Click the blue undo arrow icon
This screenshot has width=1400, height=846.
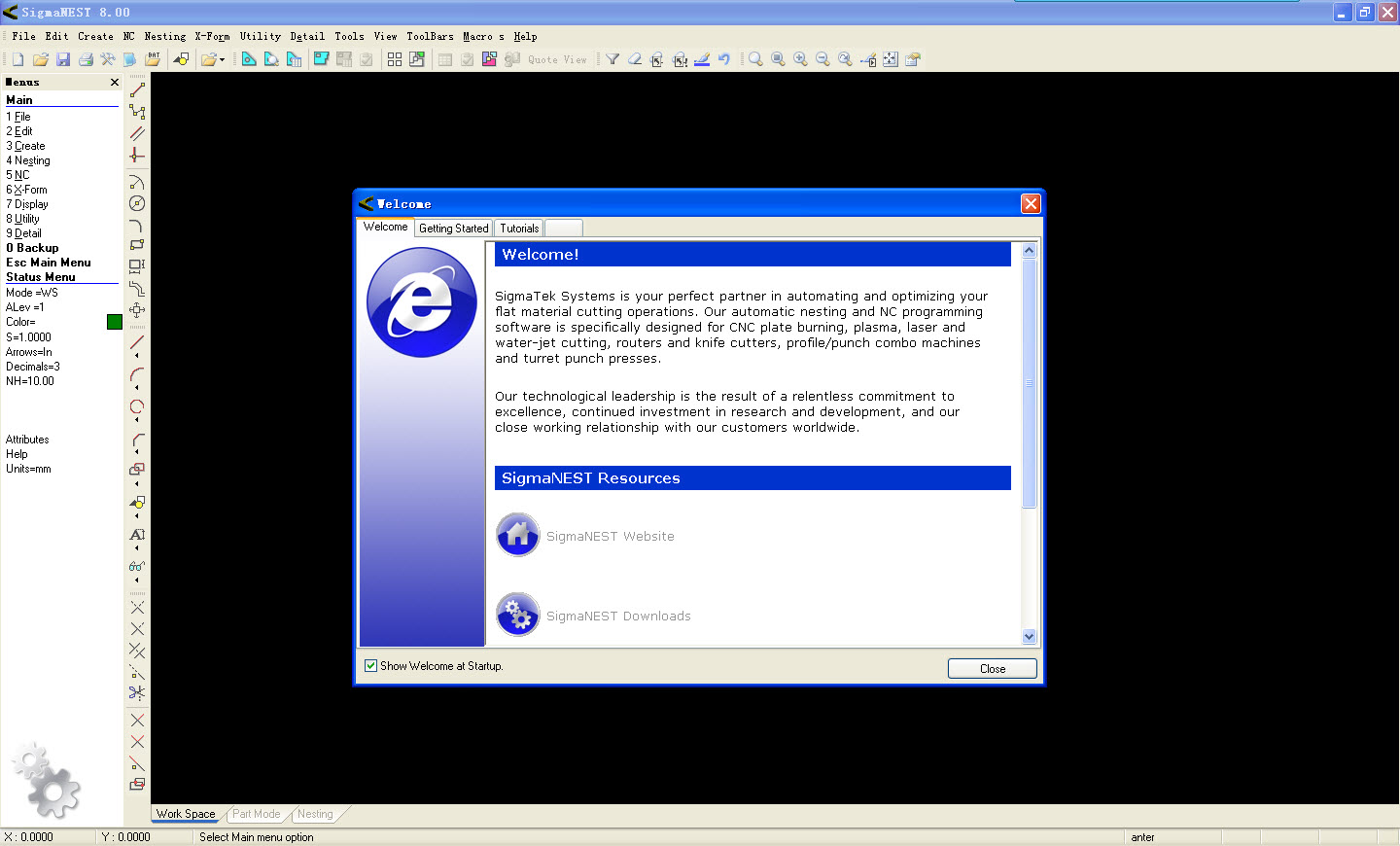click(724, 59)
